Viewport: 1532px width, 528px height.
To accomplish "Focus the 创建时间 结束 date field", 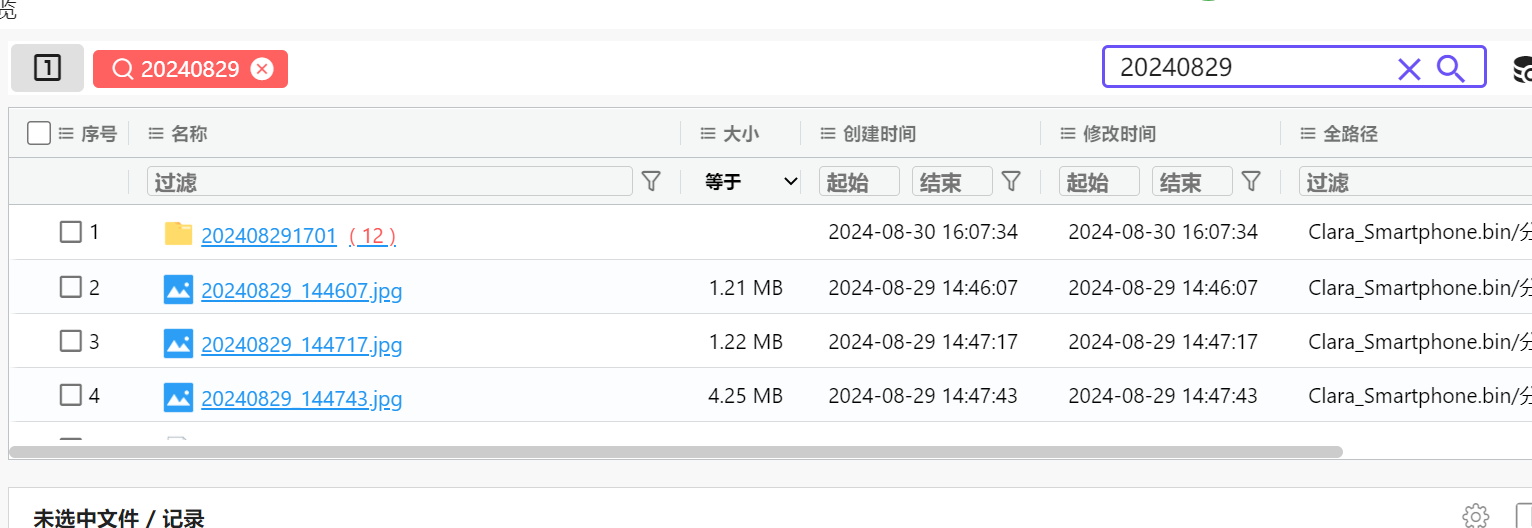I will point(952,181).
